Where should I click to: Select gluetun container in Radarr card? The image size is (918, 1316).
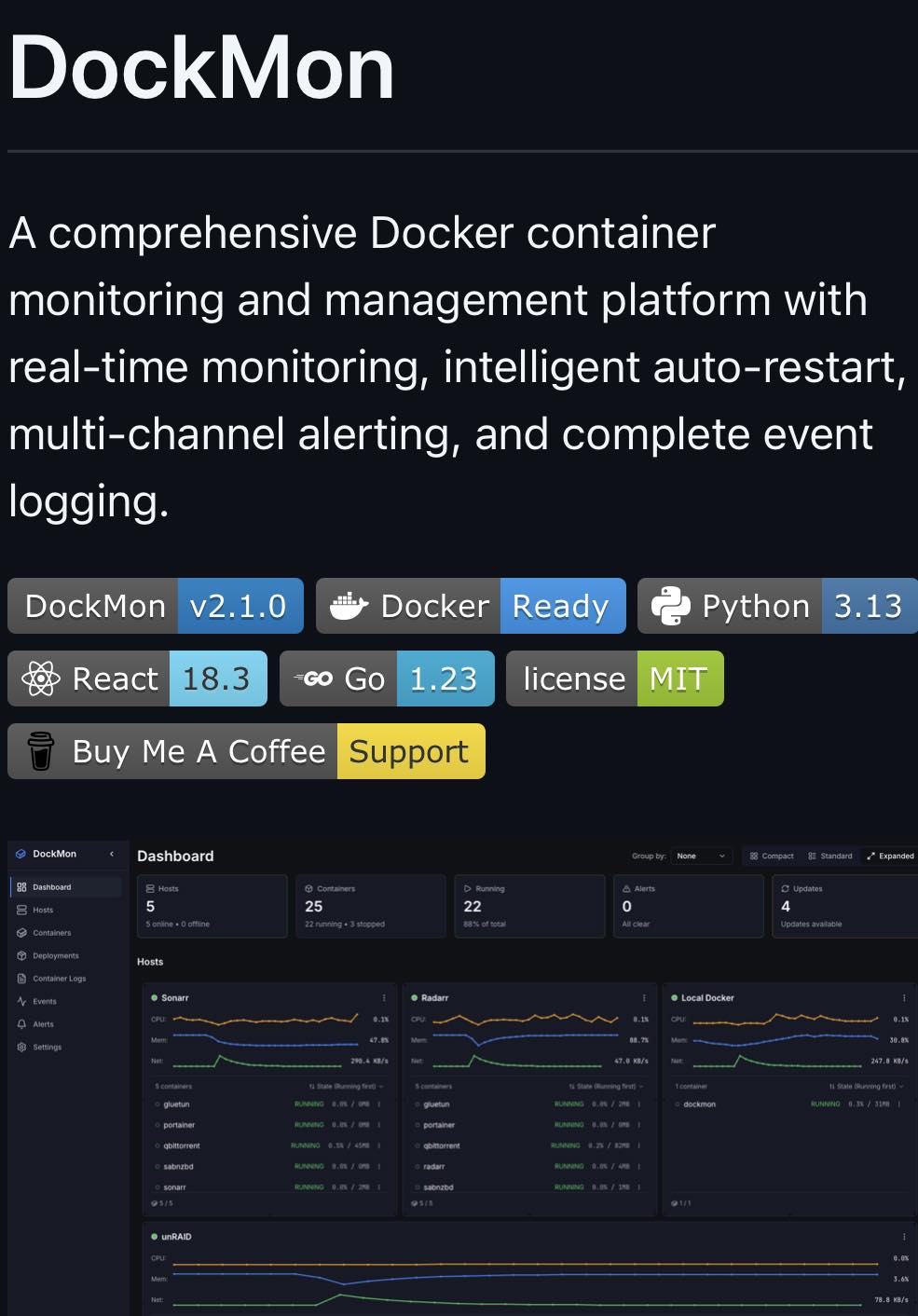(436, 1104)
